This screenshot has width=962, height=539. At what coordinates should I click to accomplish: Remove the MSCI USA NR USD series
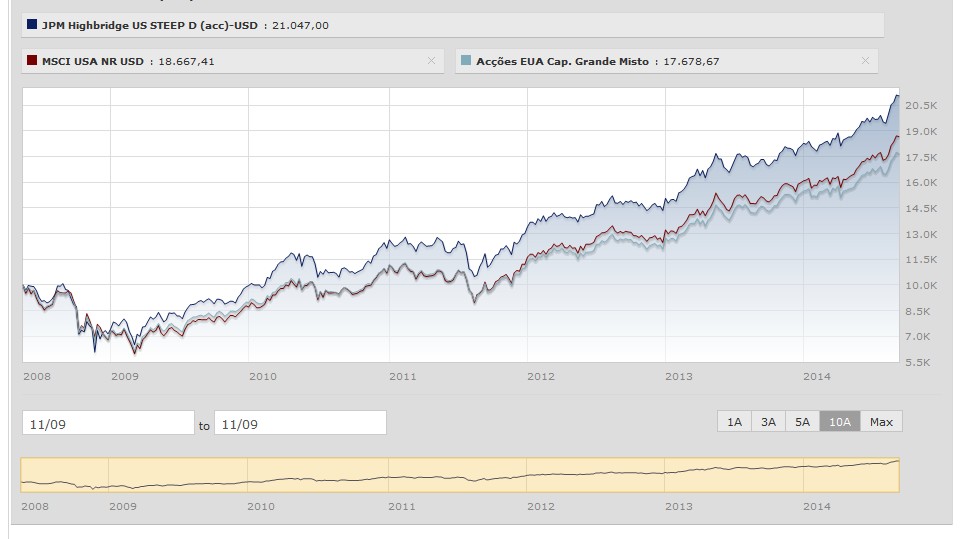tap(431, 61)
